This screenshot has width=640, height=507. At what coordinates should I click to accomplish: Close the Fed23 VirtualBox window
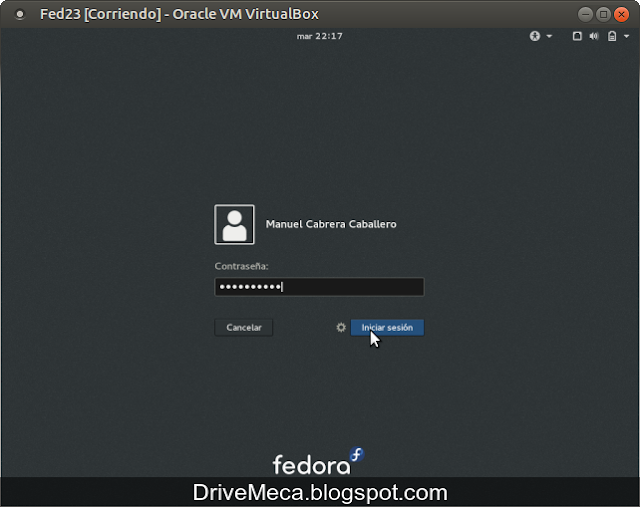(621, 15)
